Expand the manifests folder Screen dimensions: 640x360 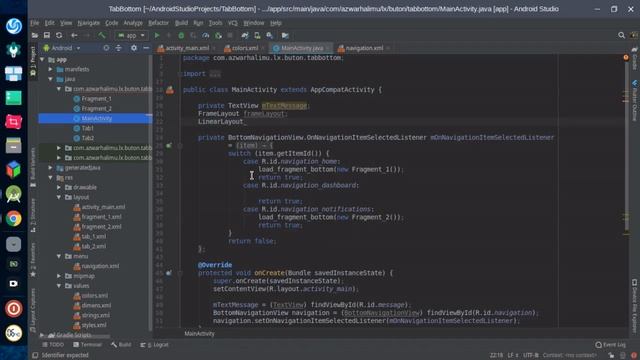[51, 69]
